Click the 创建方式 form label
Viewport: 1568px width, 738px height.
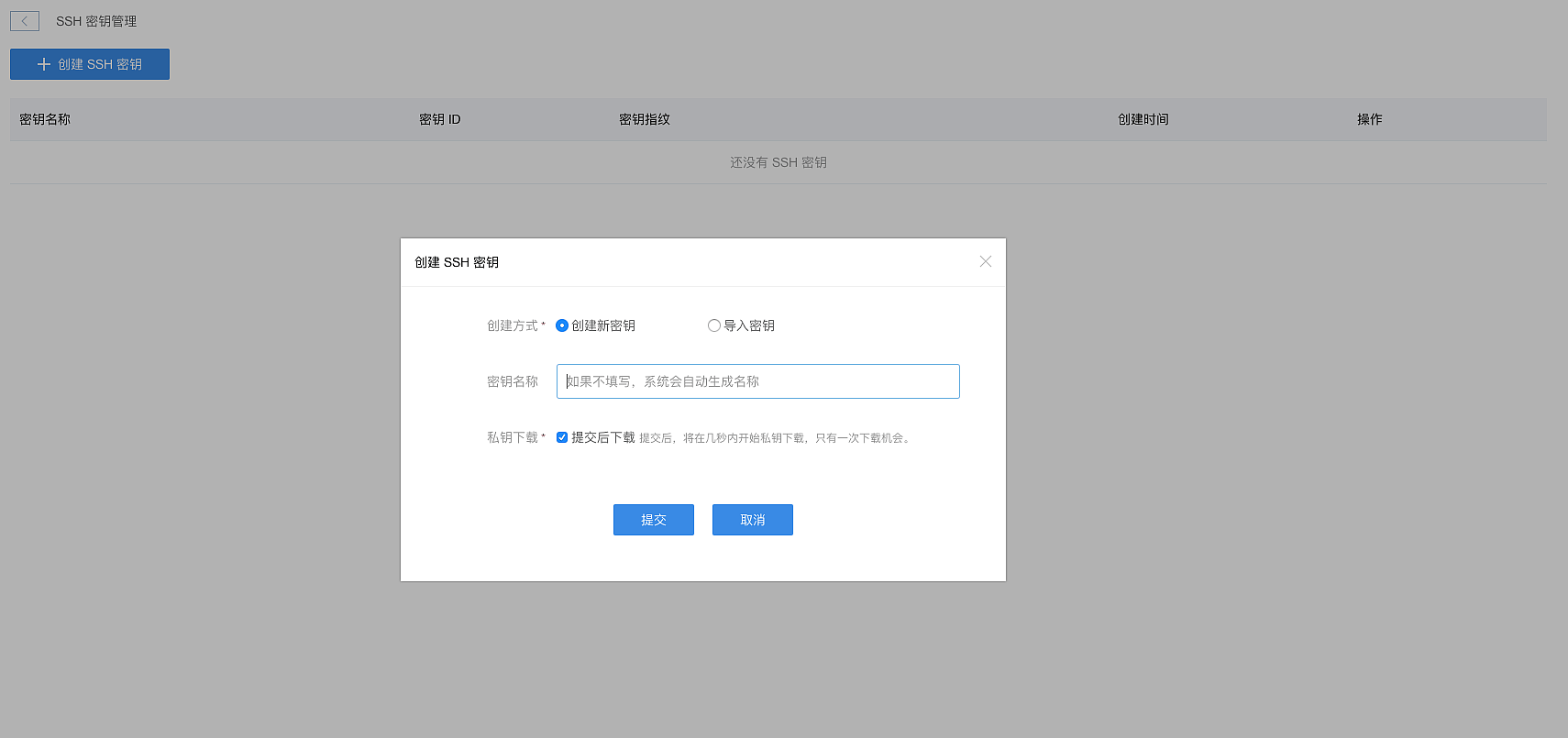(x=513, y=325)
